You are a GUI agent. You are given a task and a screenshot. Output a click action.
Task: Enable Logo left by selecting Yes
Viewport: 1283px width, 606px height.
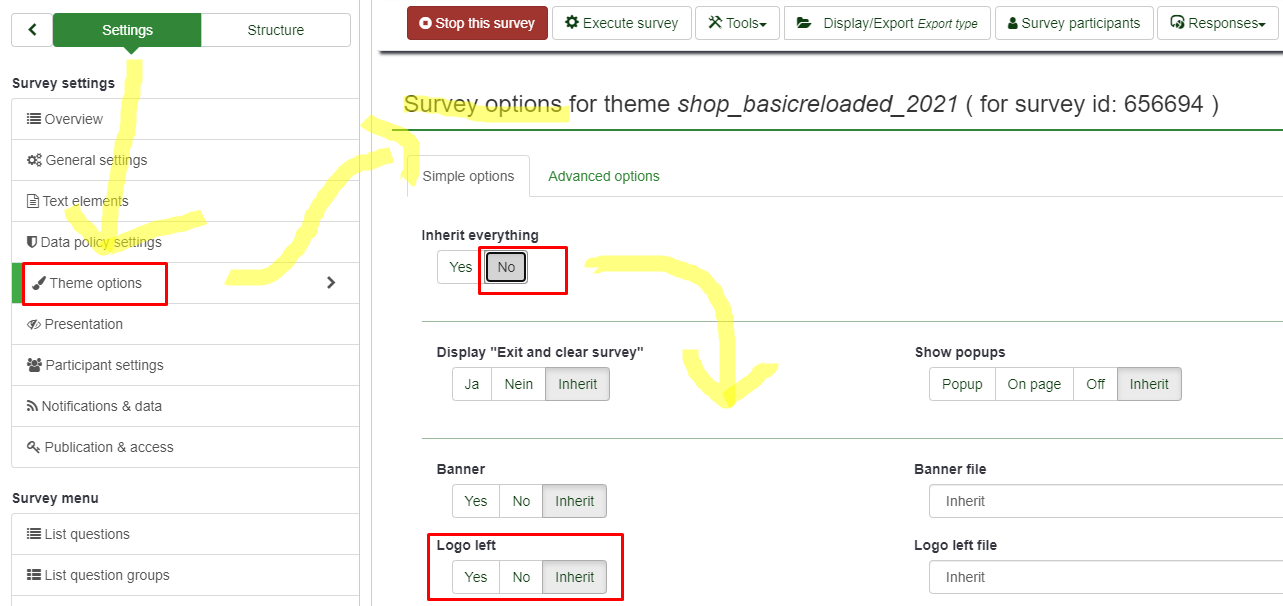(475, 577)
